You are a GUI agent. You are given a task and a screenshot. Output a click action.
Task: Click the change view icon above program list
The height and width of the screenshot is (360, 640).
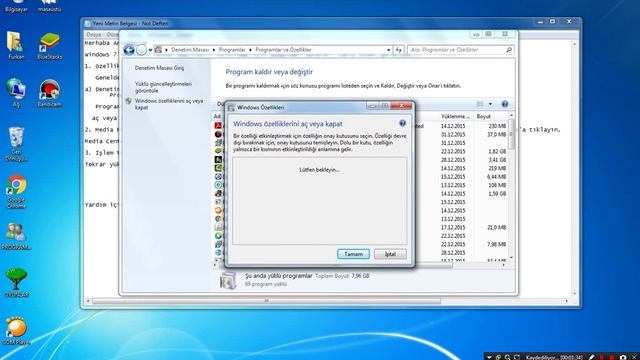(480, 104)
